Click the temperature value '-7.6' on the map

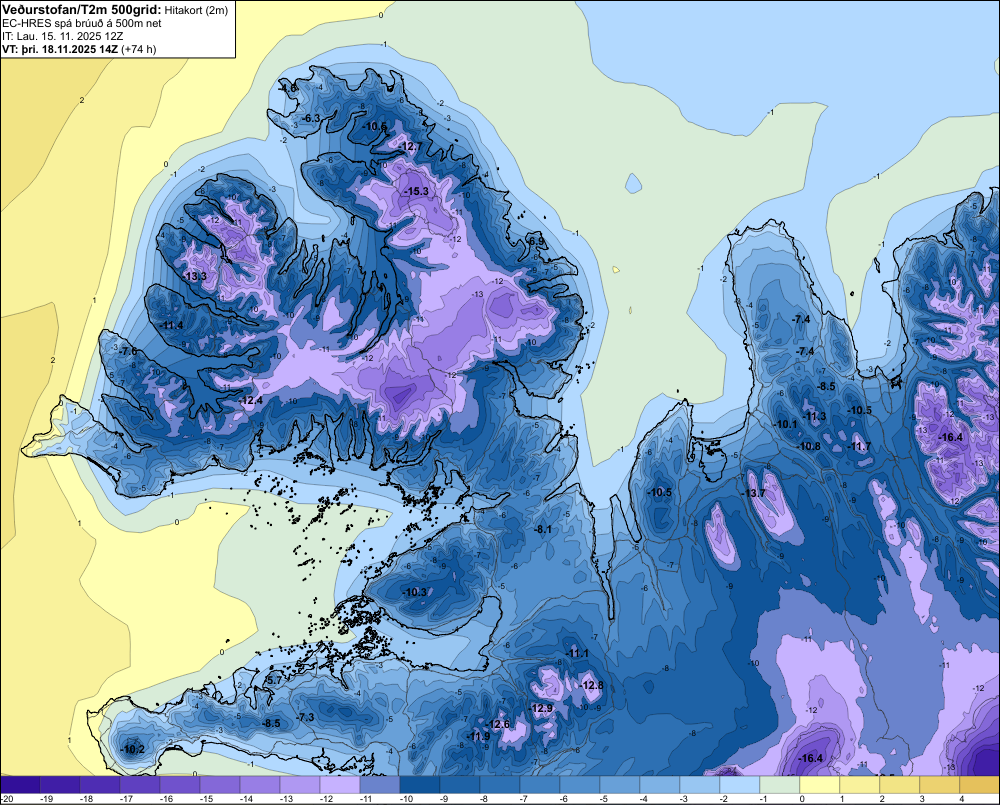[128, 351]
